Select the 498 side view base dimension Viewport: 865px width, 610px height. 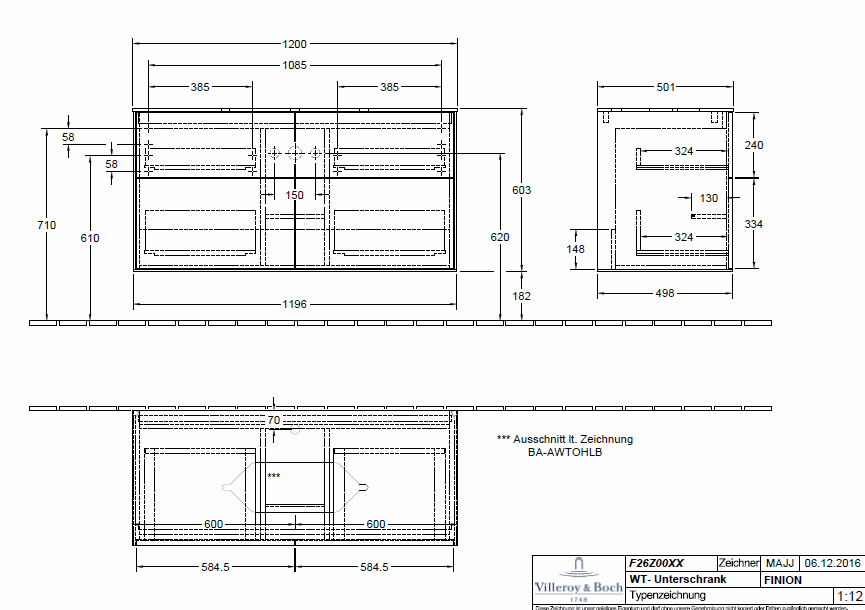(665, 293)
